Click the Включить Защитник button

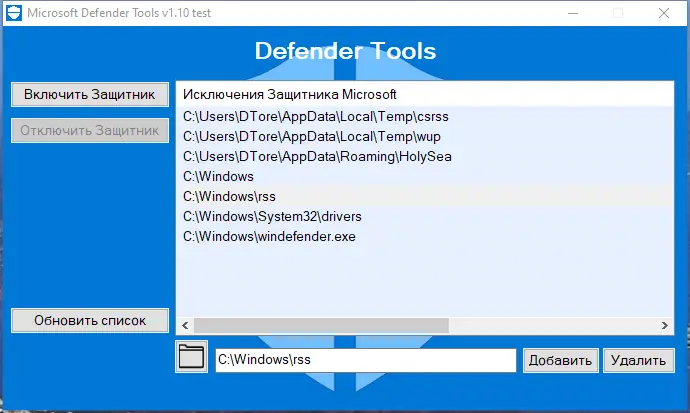(90, 95)
